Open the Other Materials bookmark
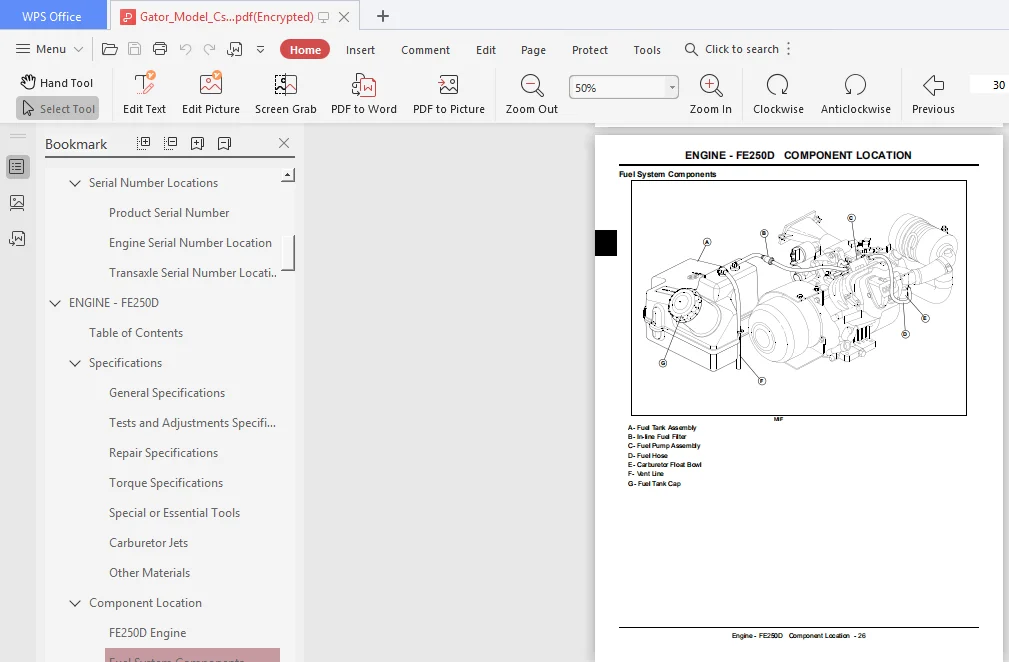 (149, 573)
